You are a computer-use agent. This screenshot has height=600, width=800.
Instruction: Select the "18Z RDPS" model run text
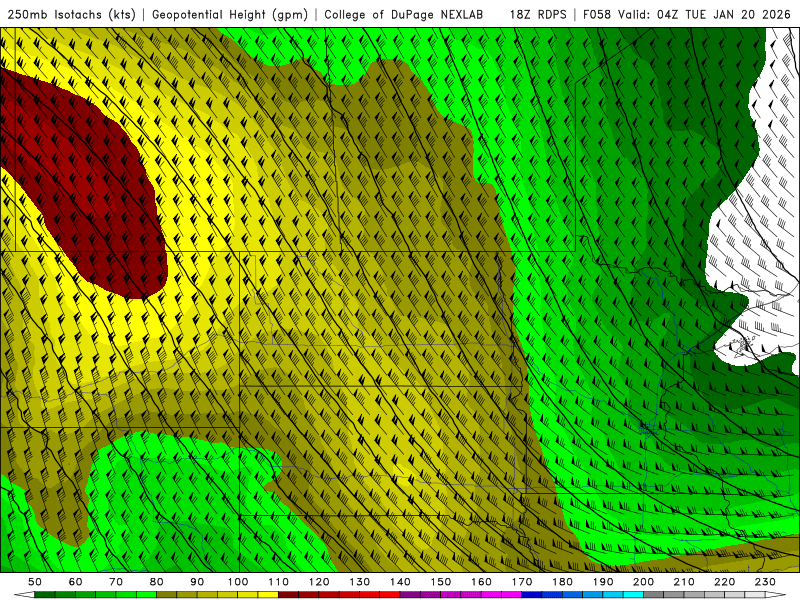point(538,14)
